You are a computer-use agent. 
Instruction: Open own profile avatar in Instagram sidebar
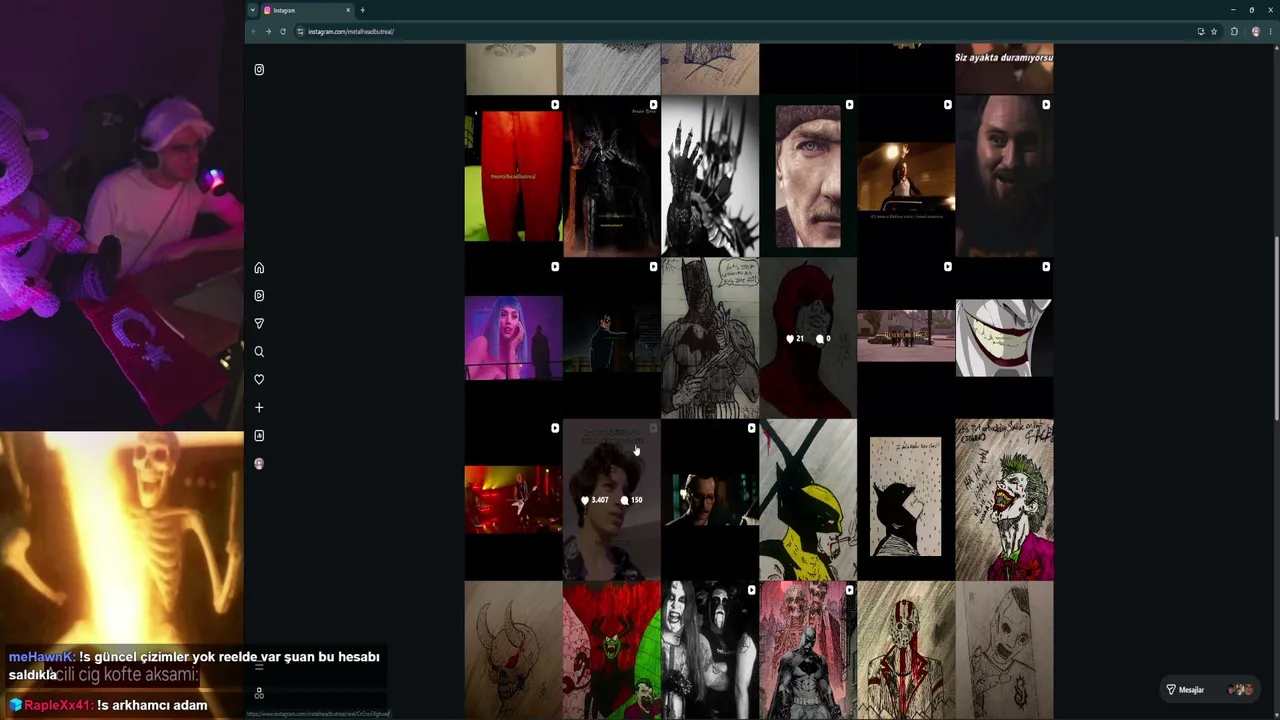[259, 464]
